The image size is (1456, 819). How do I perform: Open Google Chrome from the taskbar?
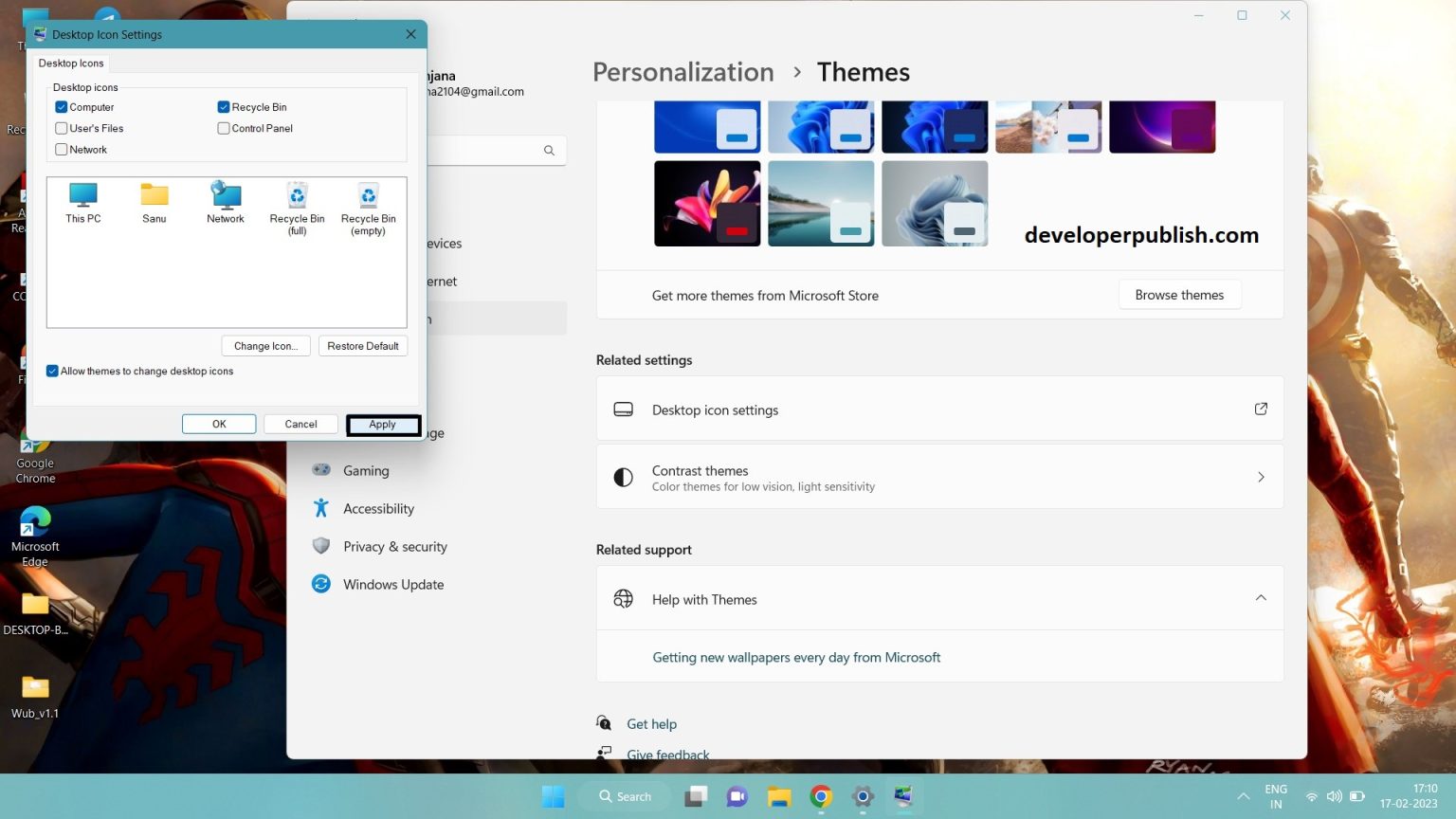(819, 796)
